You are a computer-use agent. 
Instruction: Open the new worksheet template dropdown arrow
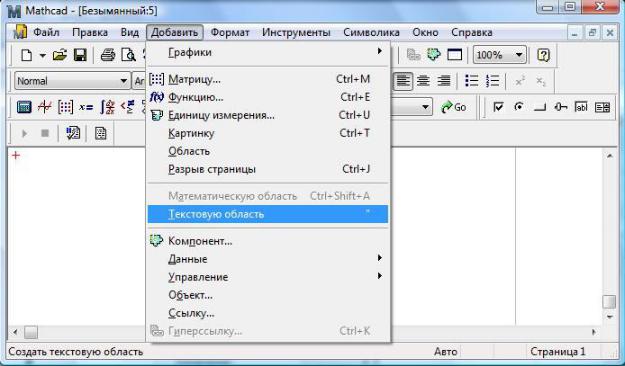click(x=42, y=55)
